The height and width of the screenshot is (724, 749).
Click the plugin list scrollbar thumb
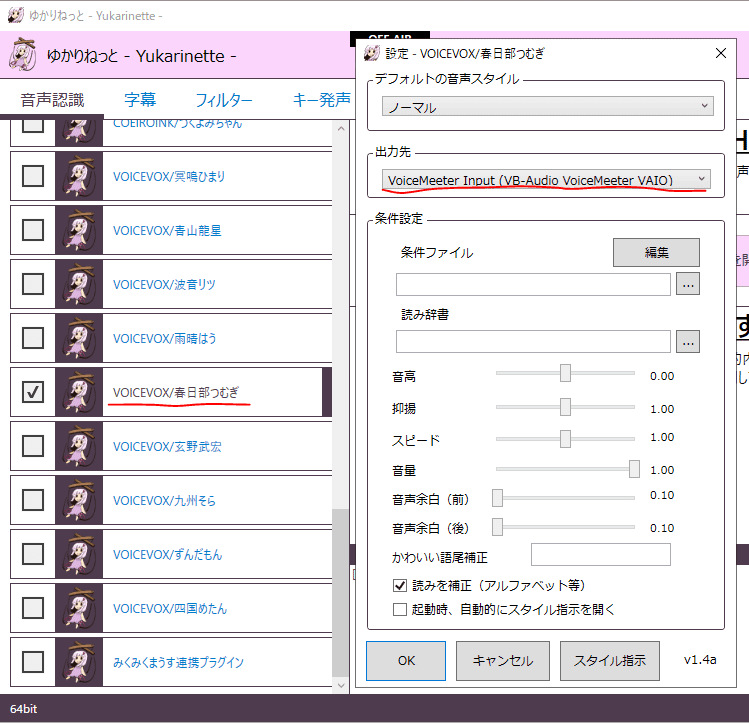click(341, 593)
